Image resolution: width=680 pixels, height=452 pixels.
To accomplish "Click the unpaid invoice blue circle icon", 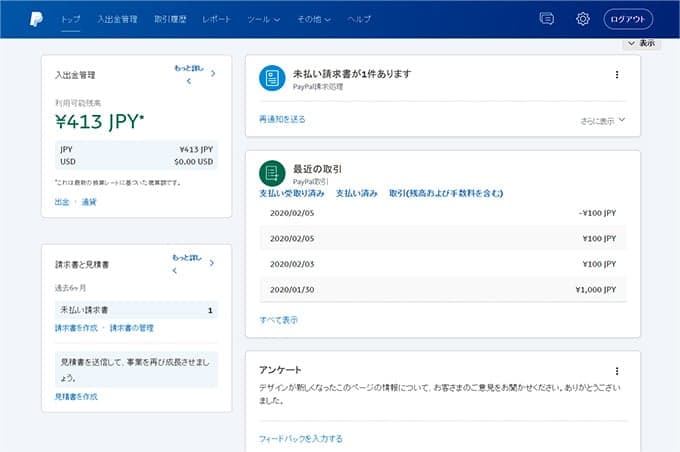I will (x=272, y=78).
